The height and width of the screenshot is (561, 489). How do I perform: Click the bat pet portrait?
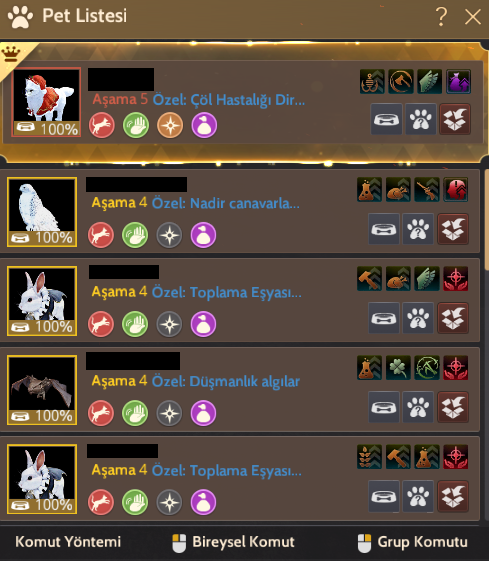(x=42, y=390)
